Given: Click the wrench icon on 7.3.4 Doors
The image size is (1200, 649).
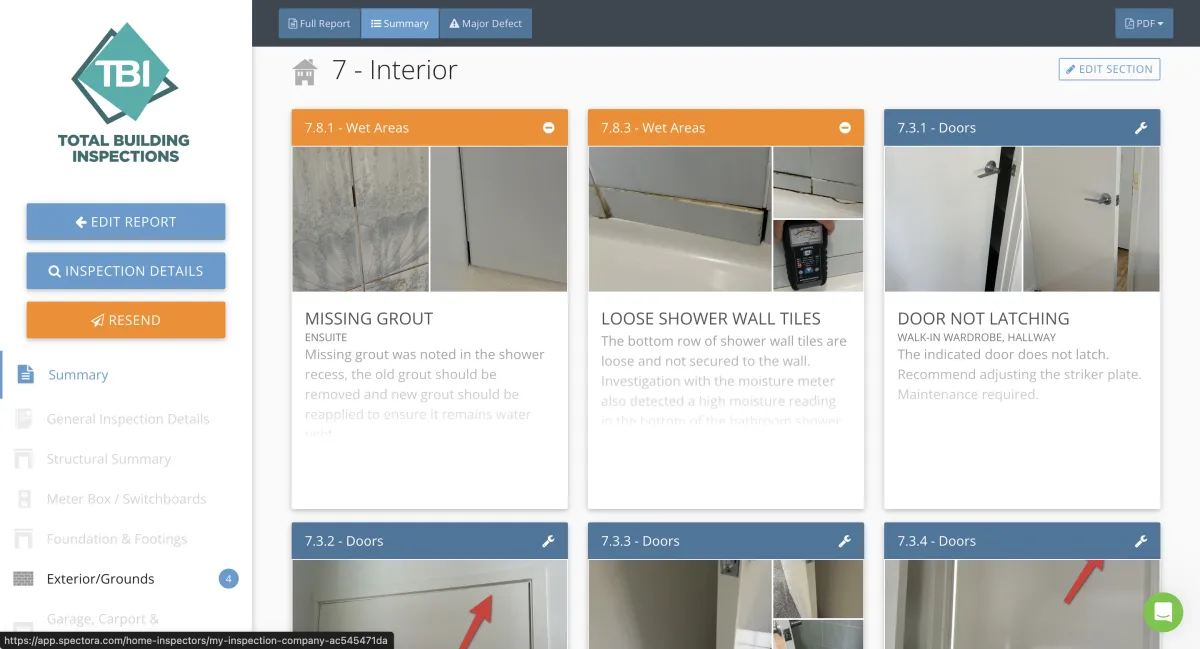Looking at the screenshot, I should (1141, 541).
